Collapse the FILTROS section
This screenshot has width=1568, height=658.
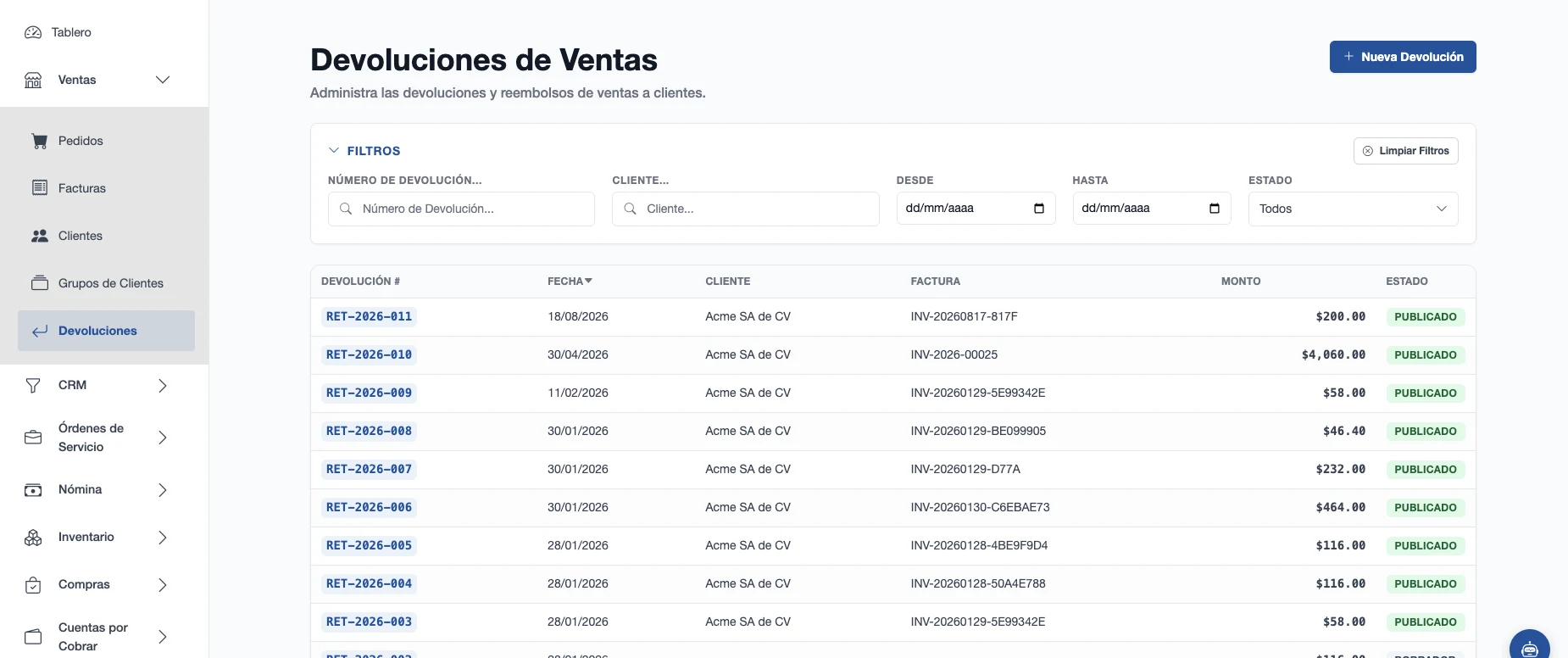click(364, 151)
